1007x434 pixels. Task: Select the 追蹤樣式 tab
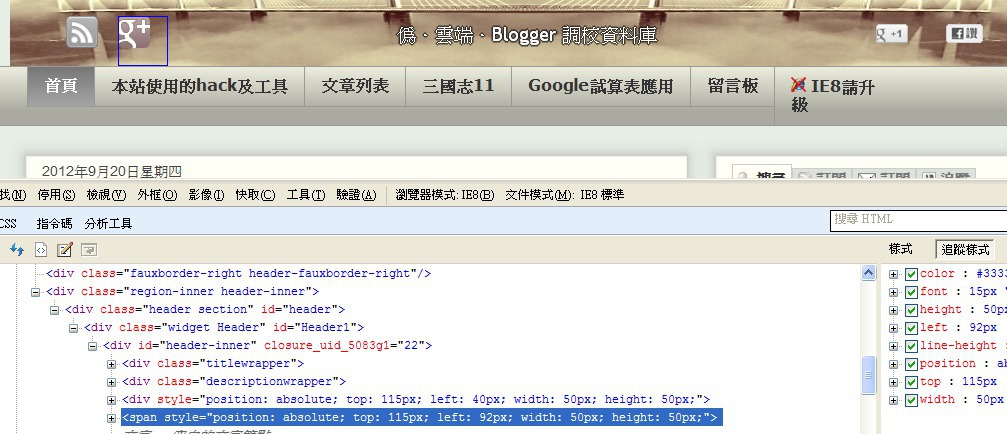(965, 250)
